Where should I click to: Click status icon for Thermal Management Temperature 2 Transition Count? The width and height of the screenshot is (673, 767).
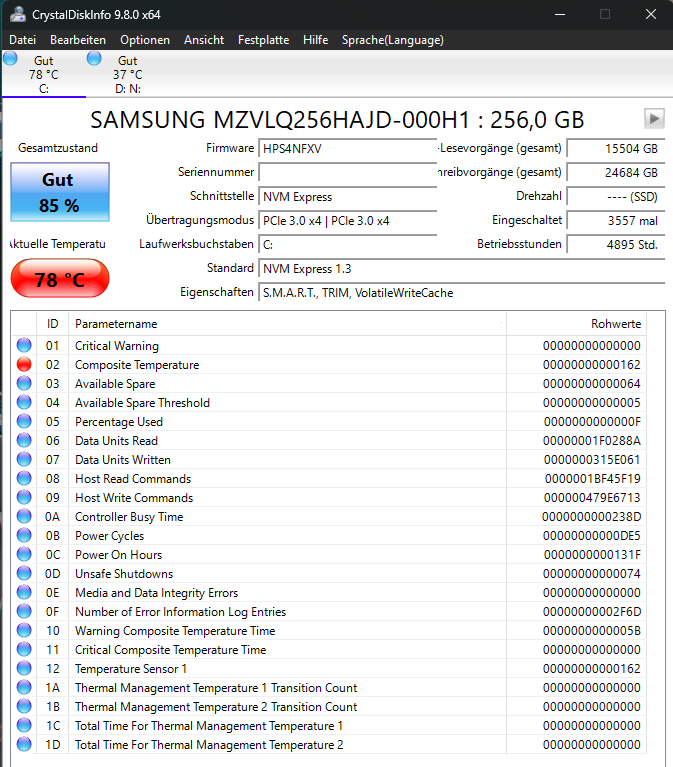24,706
